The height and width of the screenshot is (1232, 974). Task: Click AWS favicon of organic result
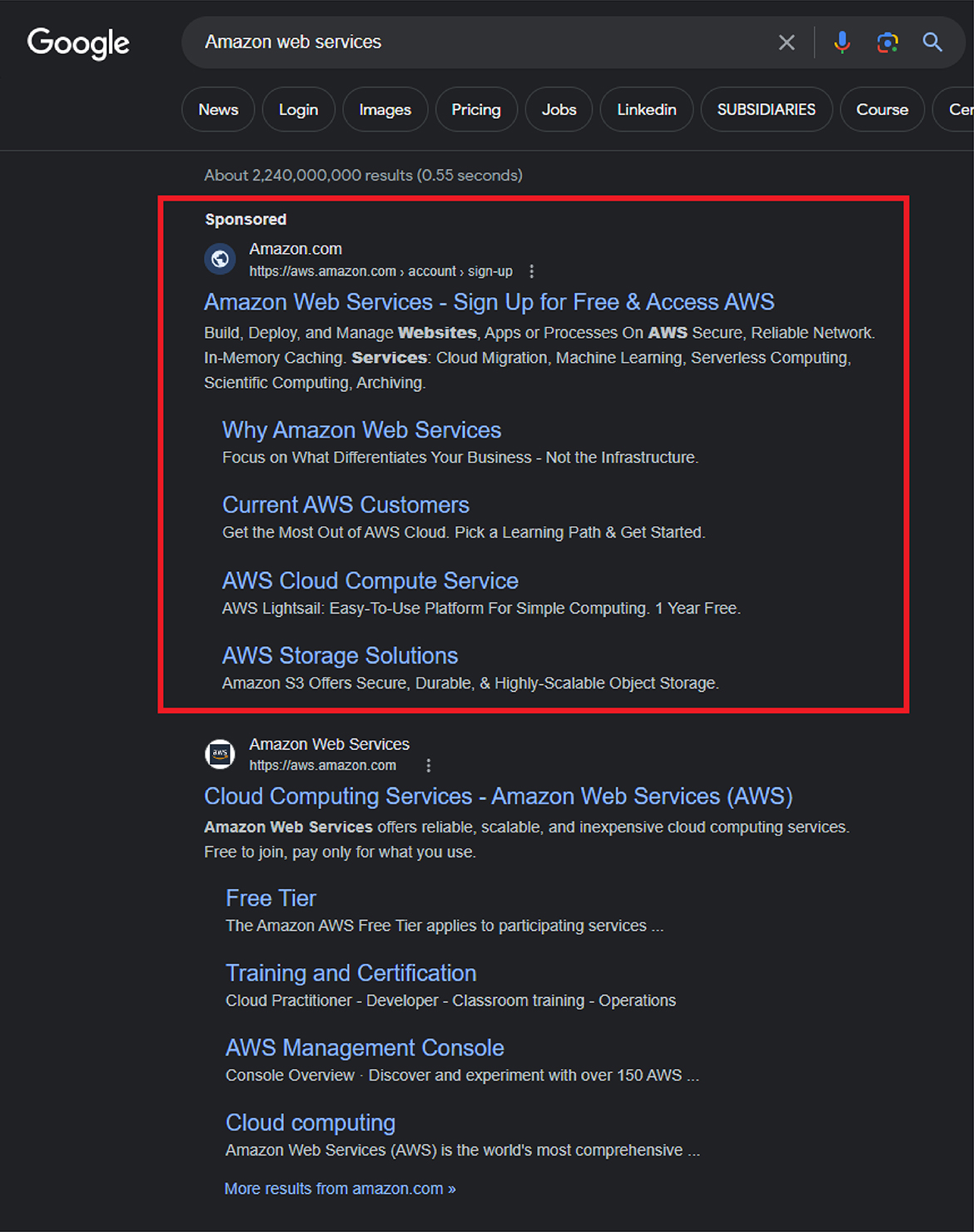pos(220,754)
